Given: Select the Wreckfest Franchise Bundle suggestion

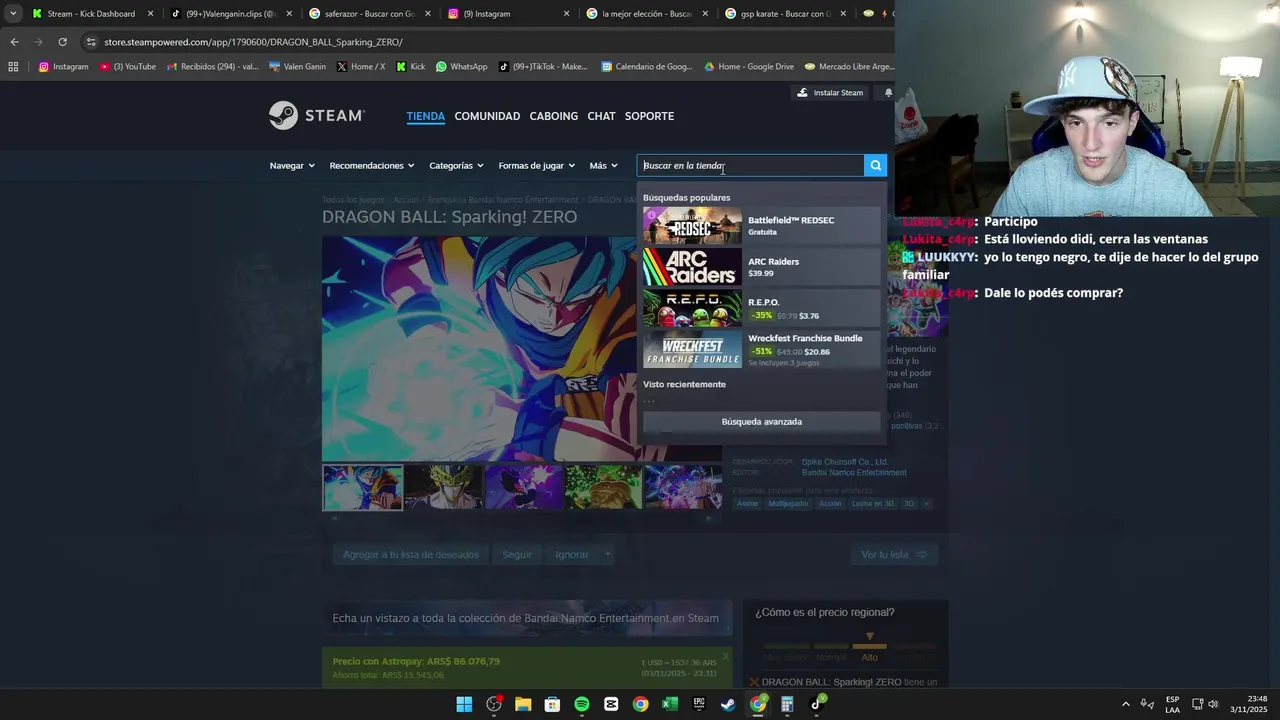Looking at the screenshot, I should pyautogui.click(x=762, y=349).
